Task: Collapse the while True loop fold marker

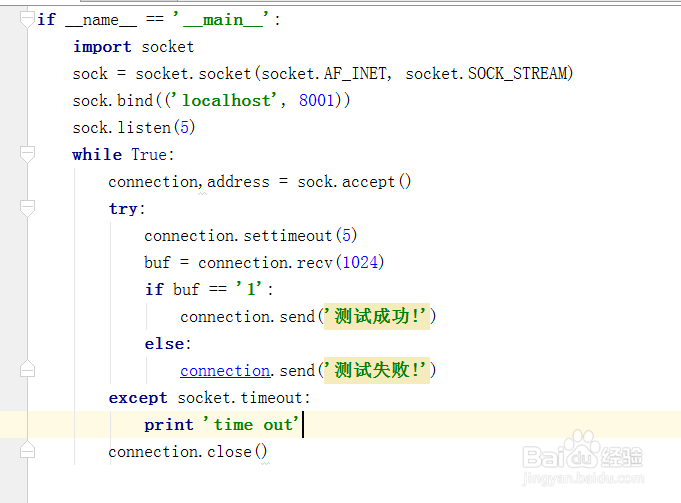Action: (x=27, y=154)
